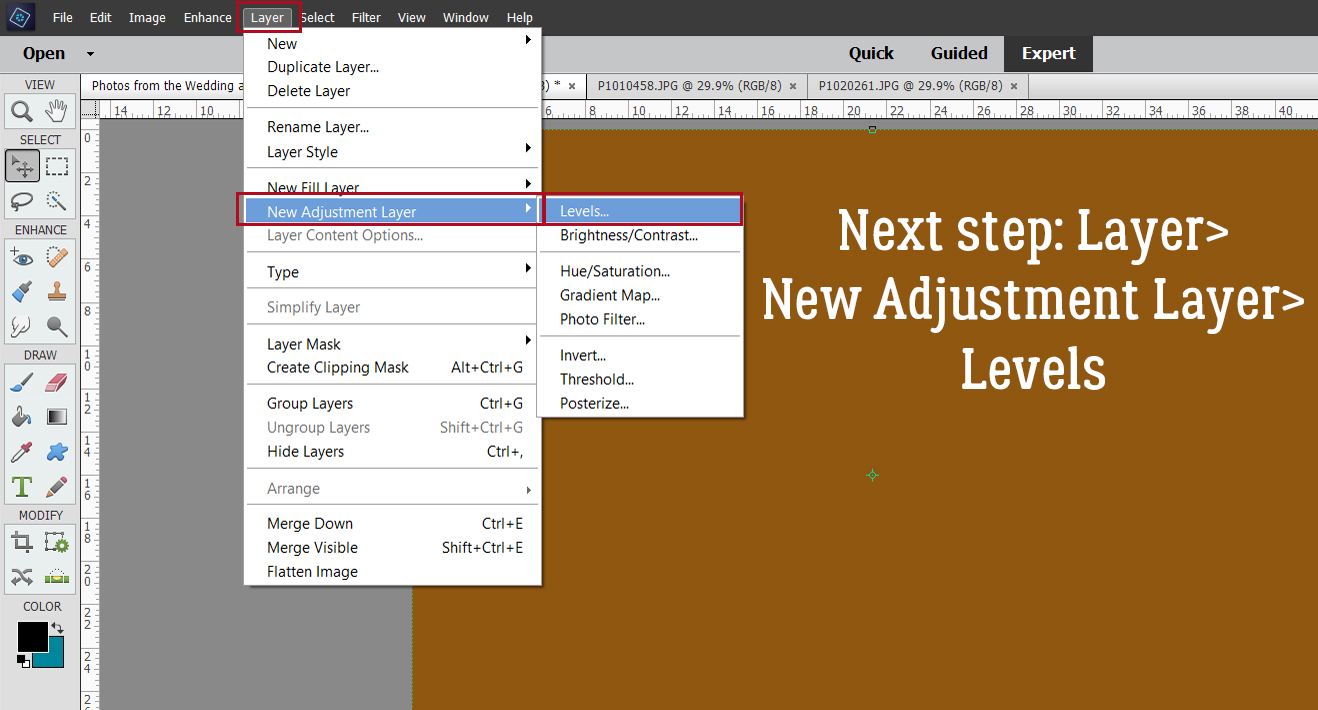Select the Recompose tool
This screenshot has width=1318, height=710.
pyautogui.click(x=57, y=542)
